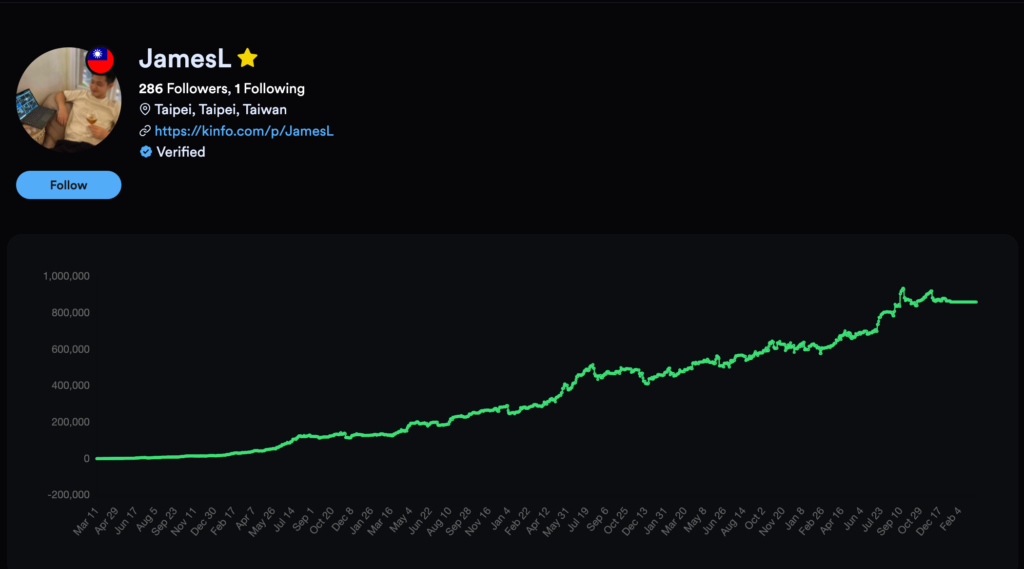The height and width of the screenshot is (569, 1024).
Task: Click the gold star icon beside JamesL
Action: pyautogui.click(x=248, y=58)
